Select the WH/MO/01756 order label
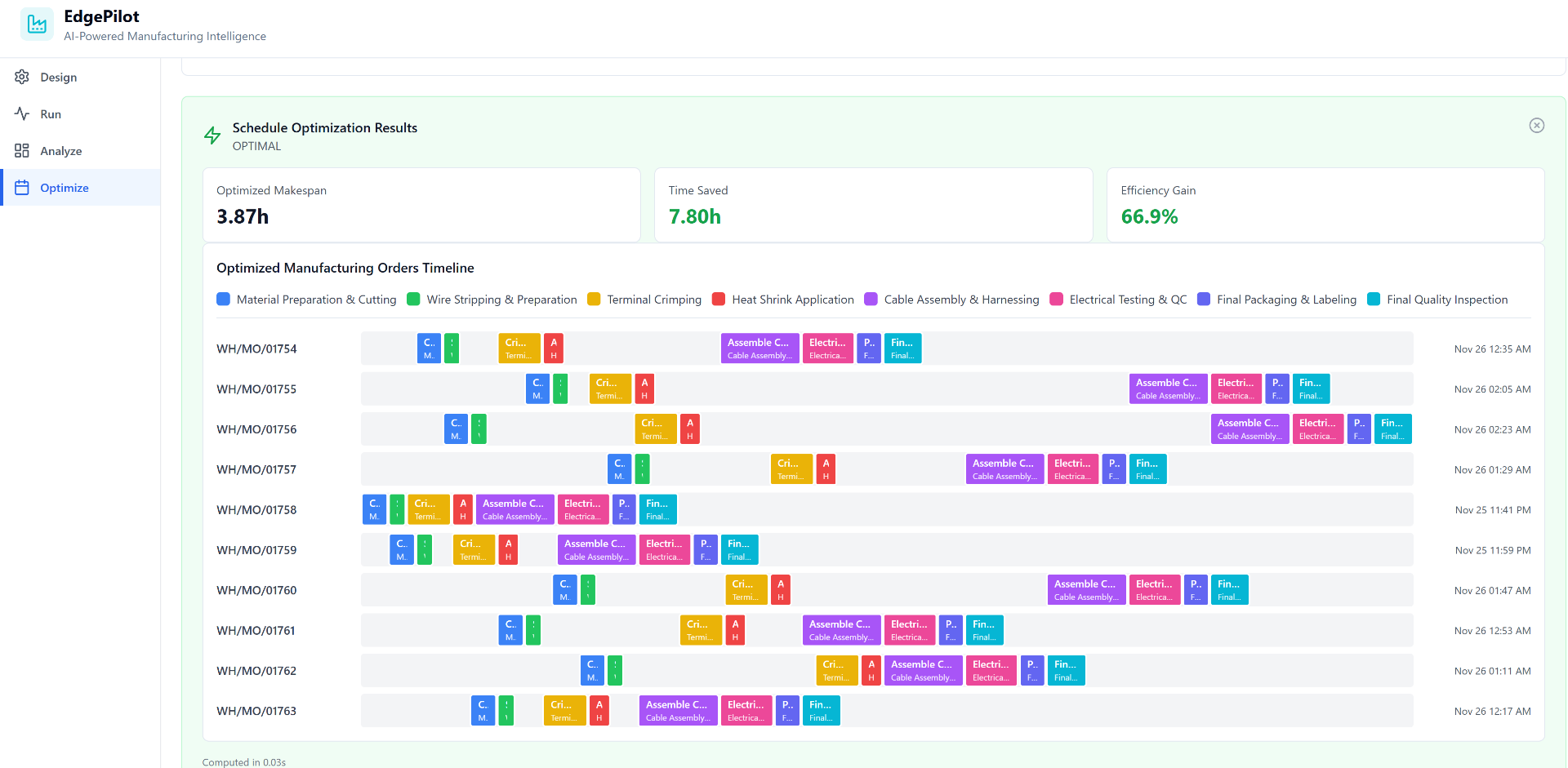Screen dimensions: 1568x768 click(256, 429)
